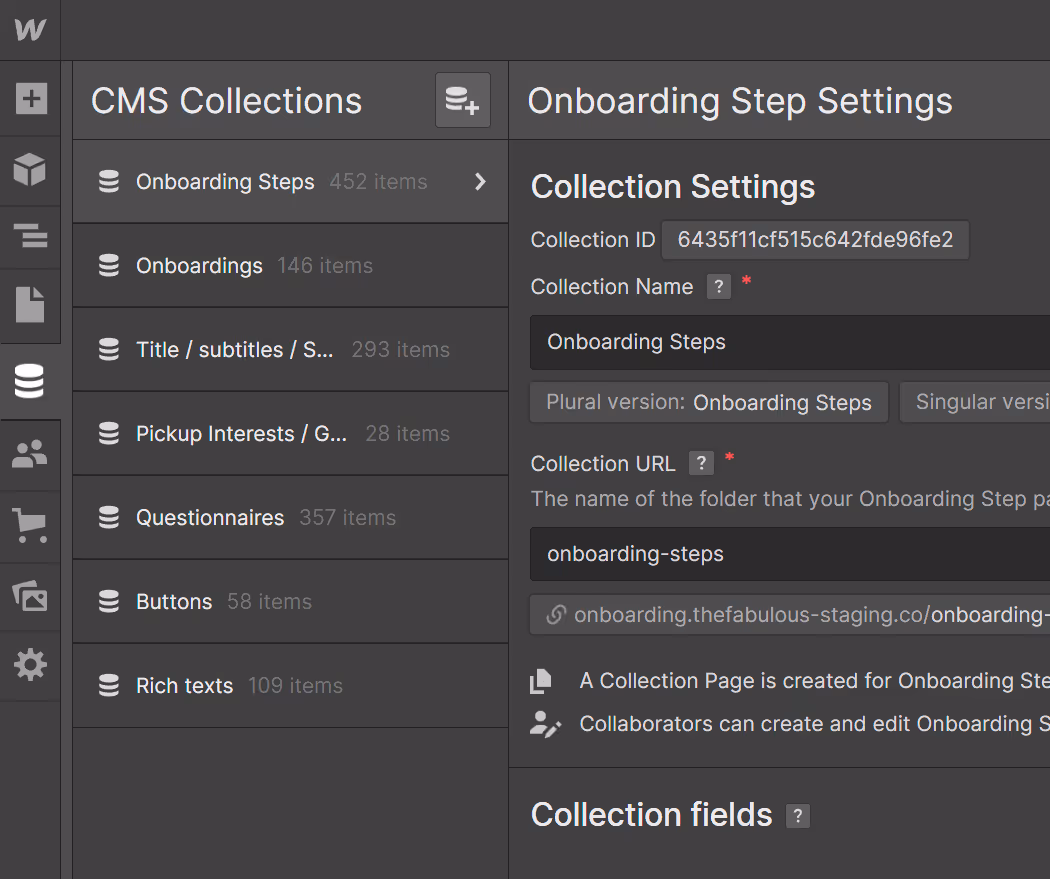Click the Collaborators edit icon
Screen dimensions: 1050x879
tap(545, 724)
